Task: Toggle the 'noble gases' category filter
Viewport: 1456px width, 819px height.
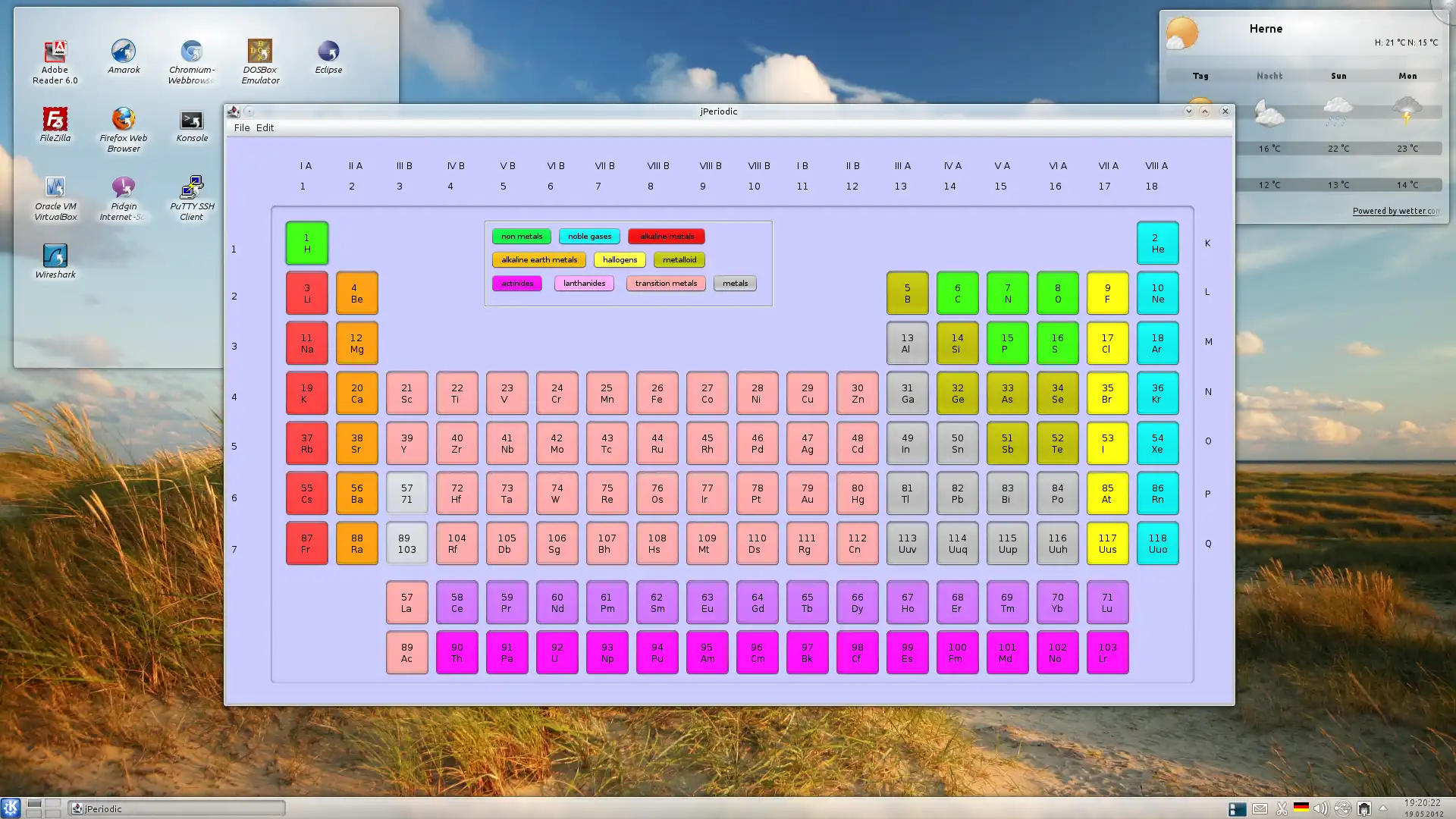Action: (x=589, y=235)
